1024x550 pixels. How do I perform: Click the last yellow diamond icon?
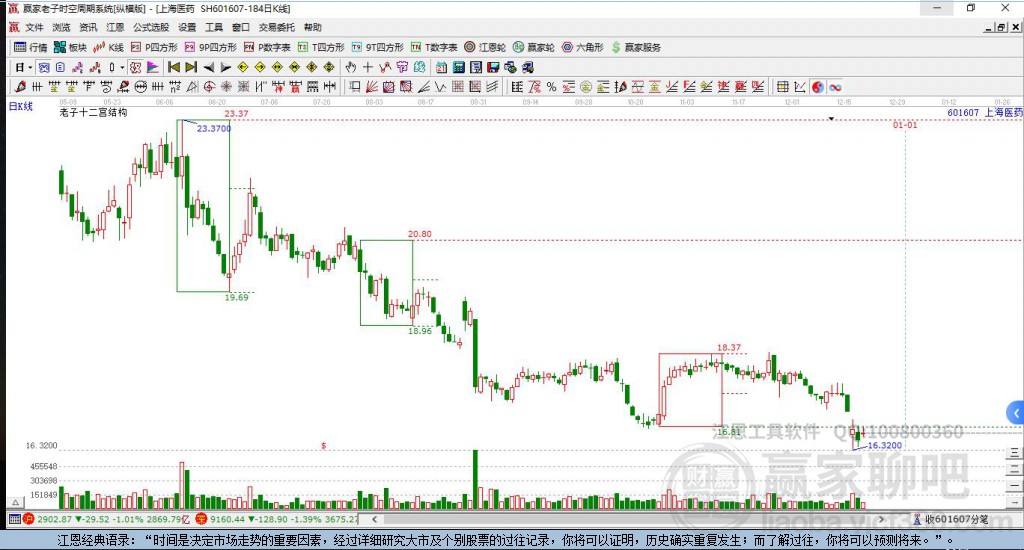329,67
